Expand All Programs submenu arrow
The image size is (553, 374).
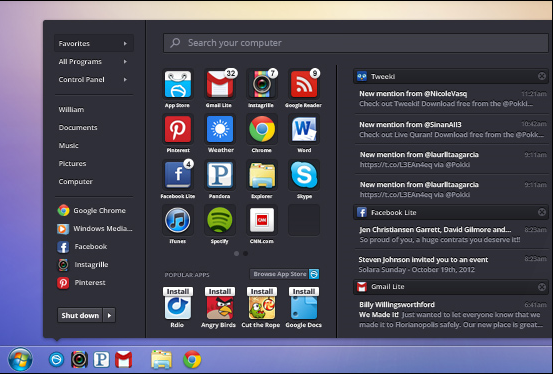[125, 61]
